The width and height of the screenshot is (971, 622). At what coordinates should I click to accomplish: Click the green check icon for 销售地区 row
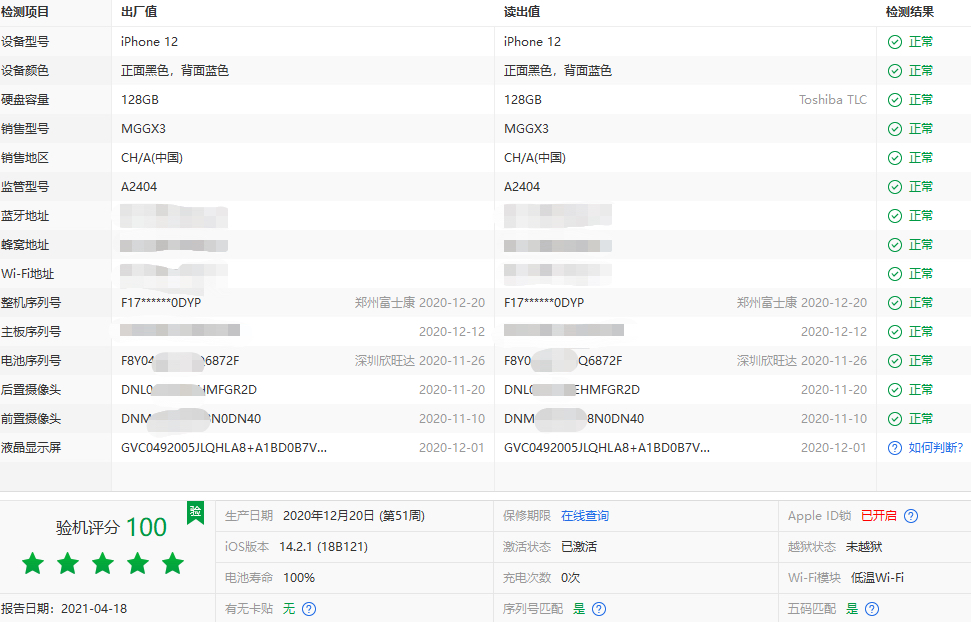click(x=895, y=158)
